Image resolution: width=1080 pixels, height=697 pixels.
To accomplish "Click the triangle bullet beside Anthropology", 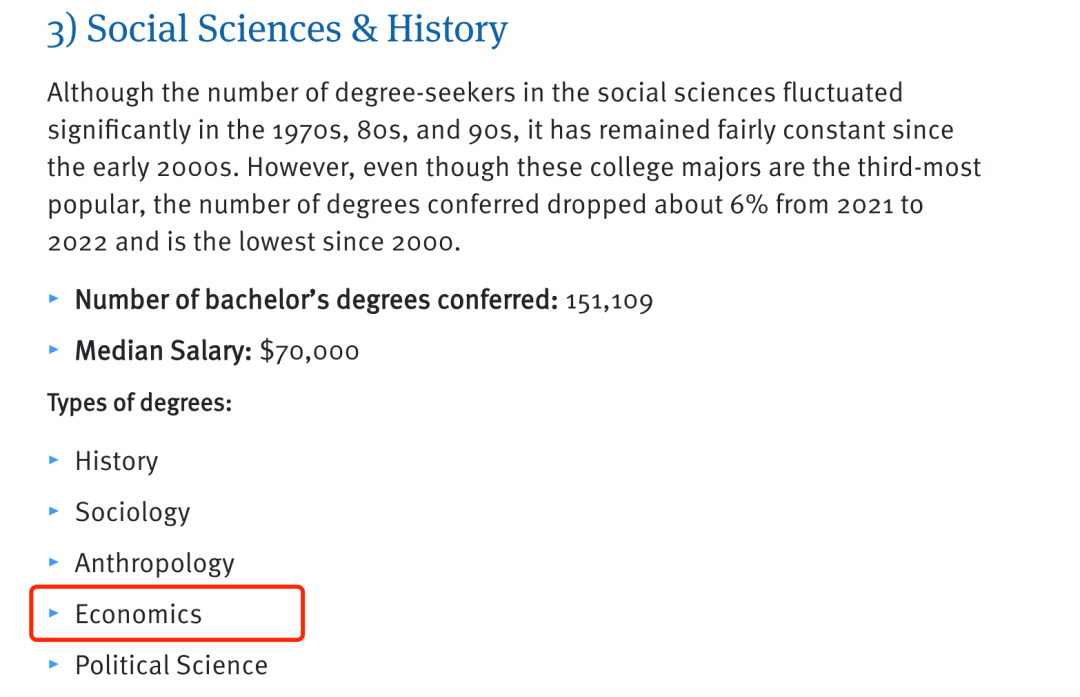I will (54, 563).
